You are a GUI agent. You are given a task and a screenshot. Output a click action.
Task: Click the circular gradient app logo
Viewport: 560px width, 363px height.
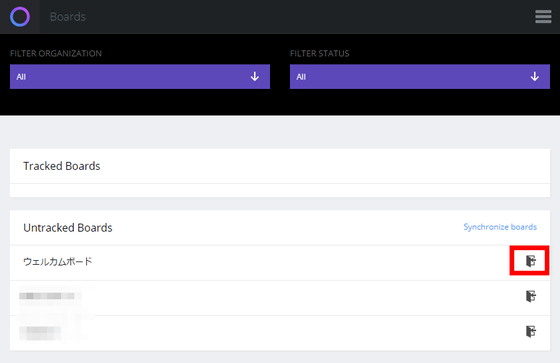coord(20,17)
